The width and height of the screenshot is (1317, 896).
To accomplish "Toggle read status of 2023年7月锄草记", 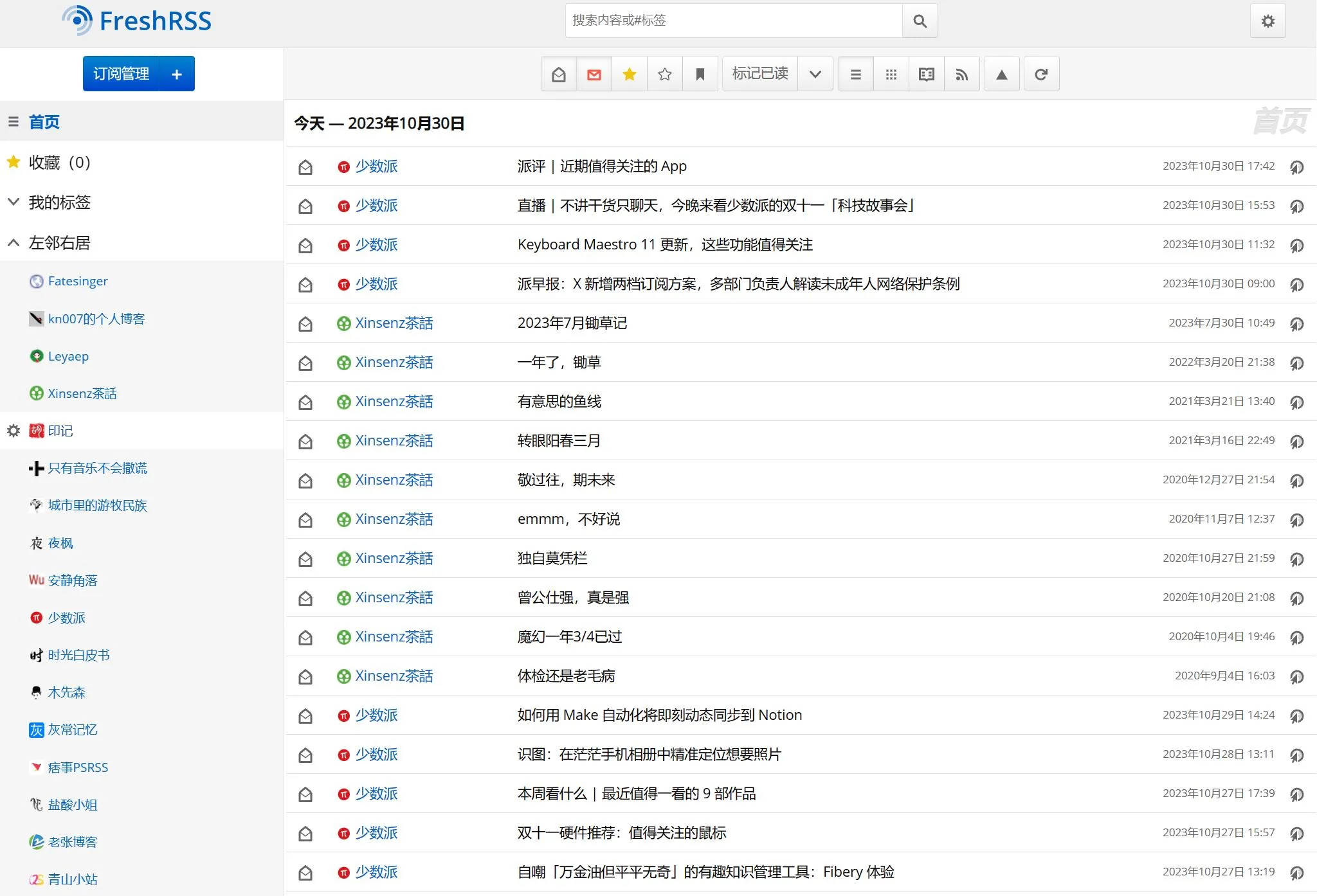I will pyautogui.click(x=305, y=324).
